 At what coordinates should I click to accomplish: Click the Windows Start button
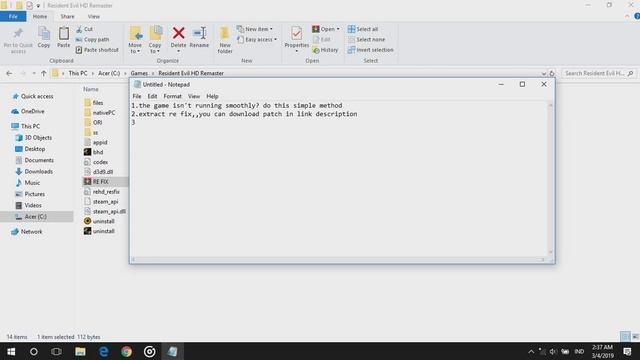click(11, 351)
